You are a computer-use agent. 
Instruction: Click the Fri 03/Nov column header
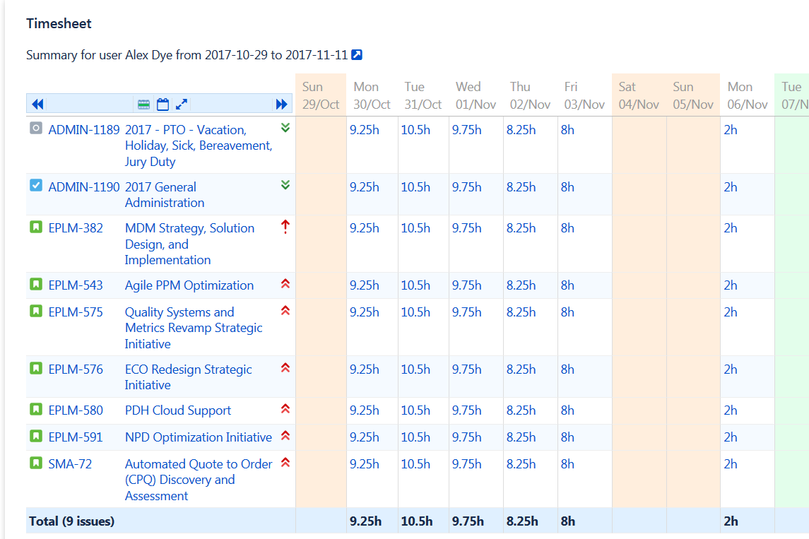pos(584,95)
